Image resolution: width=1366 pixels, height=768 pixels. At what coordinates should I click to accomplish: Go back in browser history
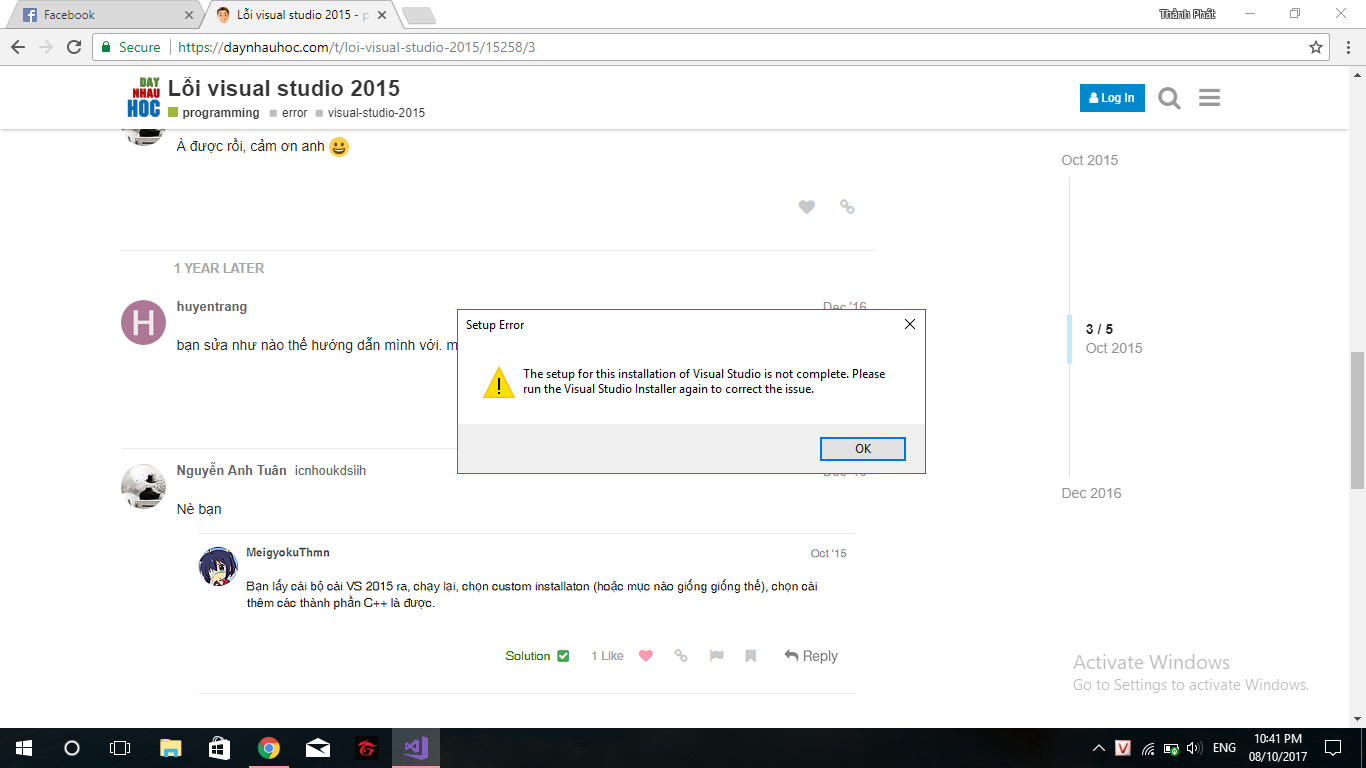(18, 47)
